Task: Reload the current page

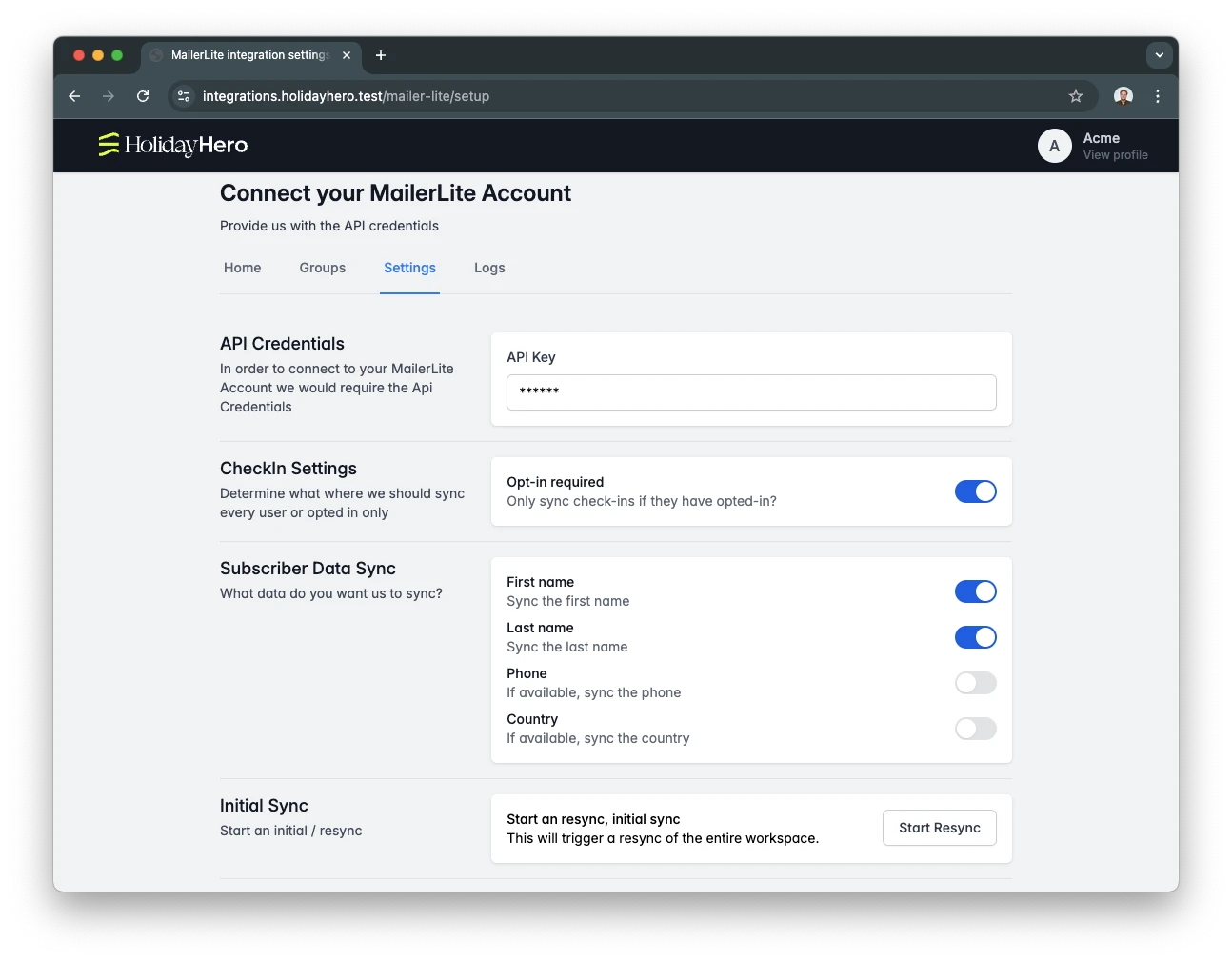Action: (143, 96)
